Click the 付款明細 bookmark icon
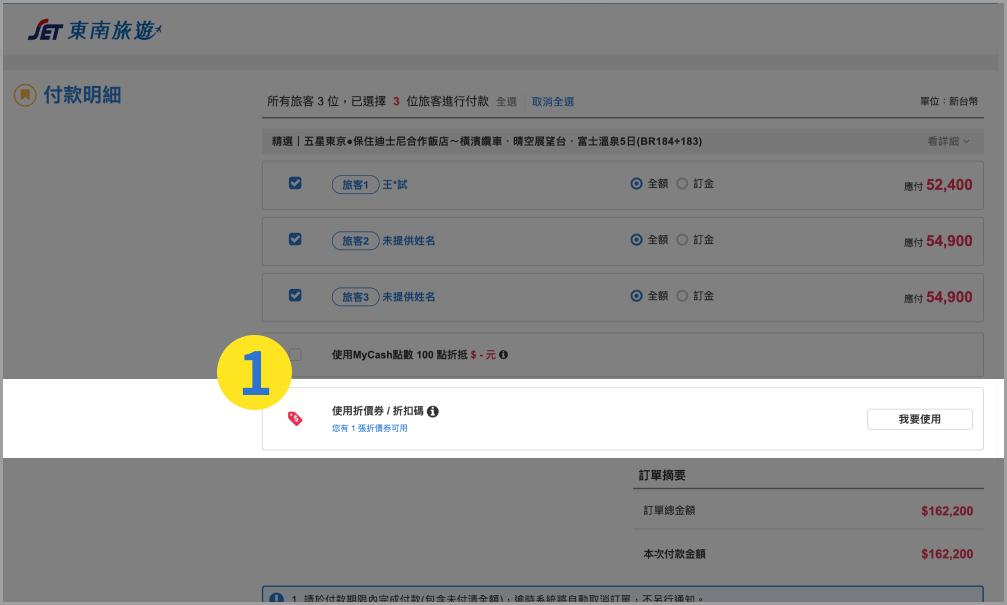The height and width of the screenshot is (605, 1007). click(24, 95)
